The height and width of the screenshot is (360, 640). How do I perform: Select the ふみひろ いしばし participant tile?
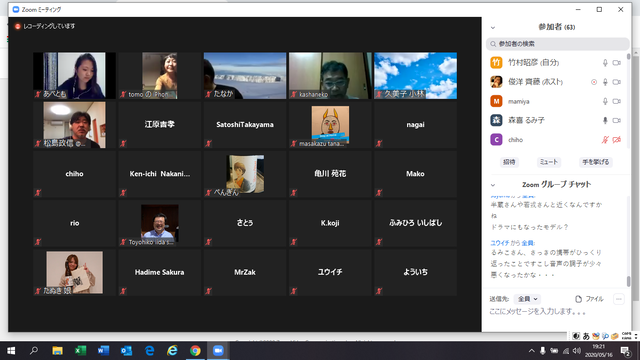[x=416, y=223]
